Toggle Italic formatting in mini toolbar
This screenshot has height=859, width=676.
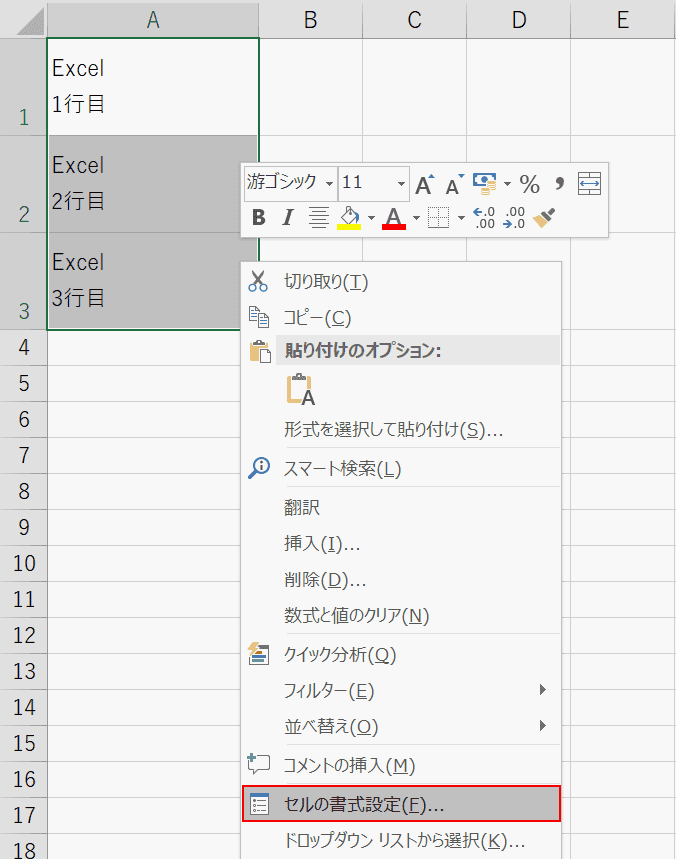pos(288,217)
